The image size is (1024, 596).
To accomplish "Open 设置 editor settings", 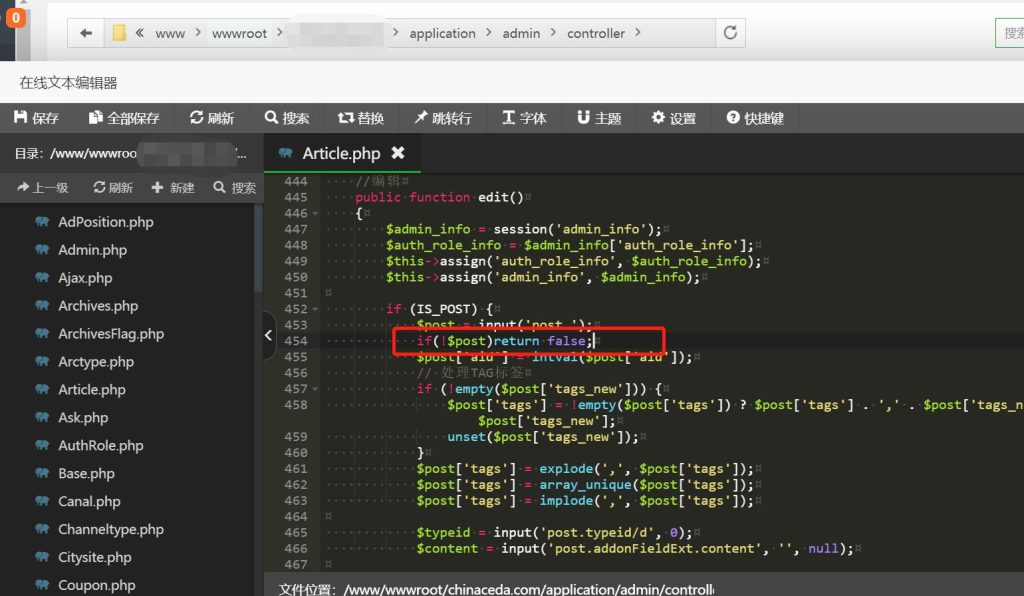I will 674,118.
